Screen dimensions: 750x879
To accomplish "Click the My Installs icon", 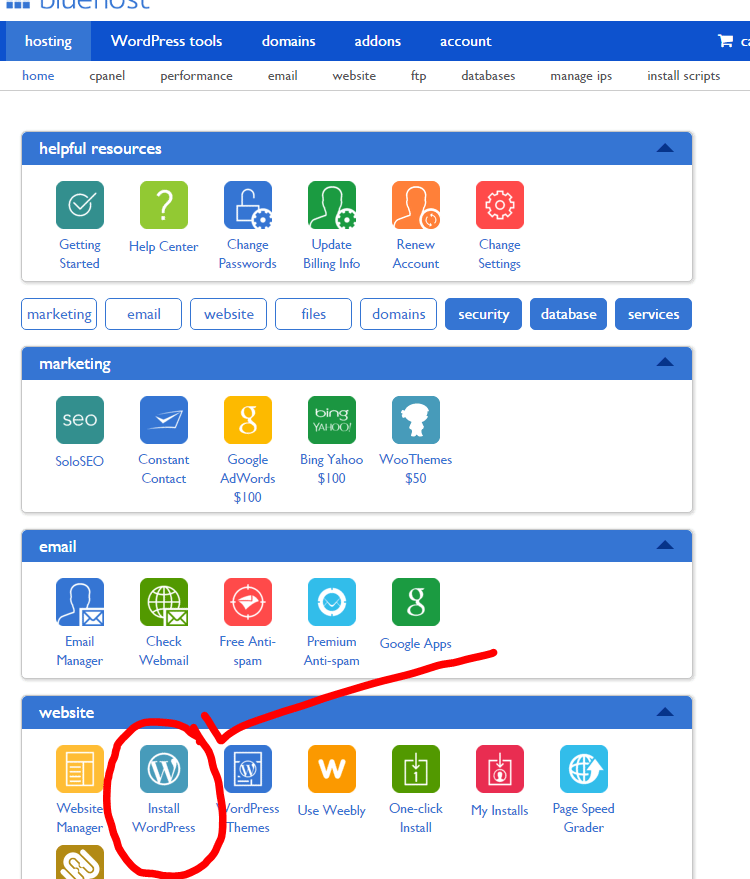I will tap(500, 769).
